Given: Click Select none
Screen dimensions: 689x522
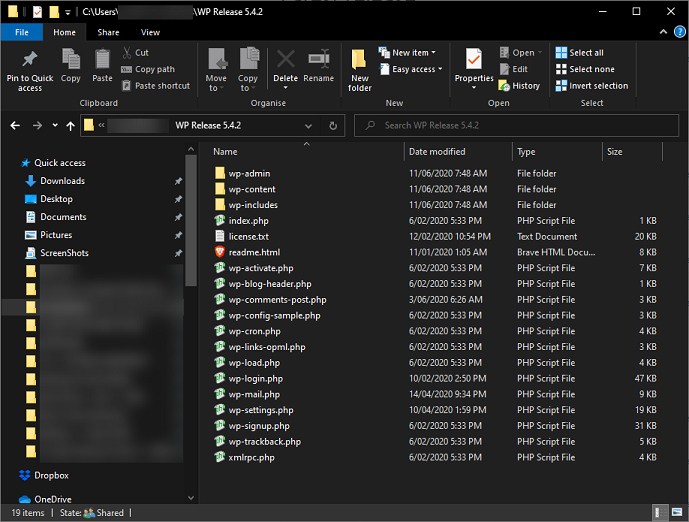Looking at the screenshot, I should (585, 69).
